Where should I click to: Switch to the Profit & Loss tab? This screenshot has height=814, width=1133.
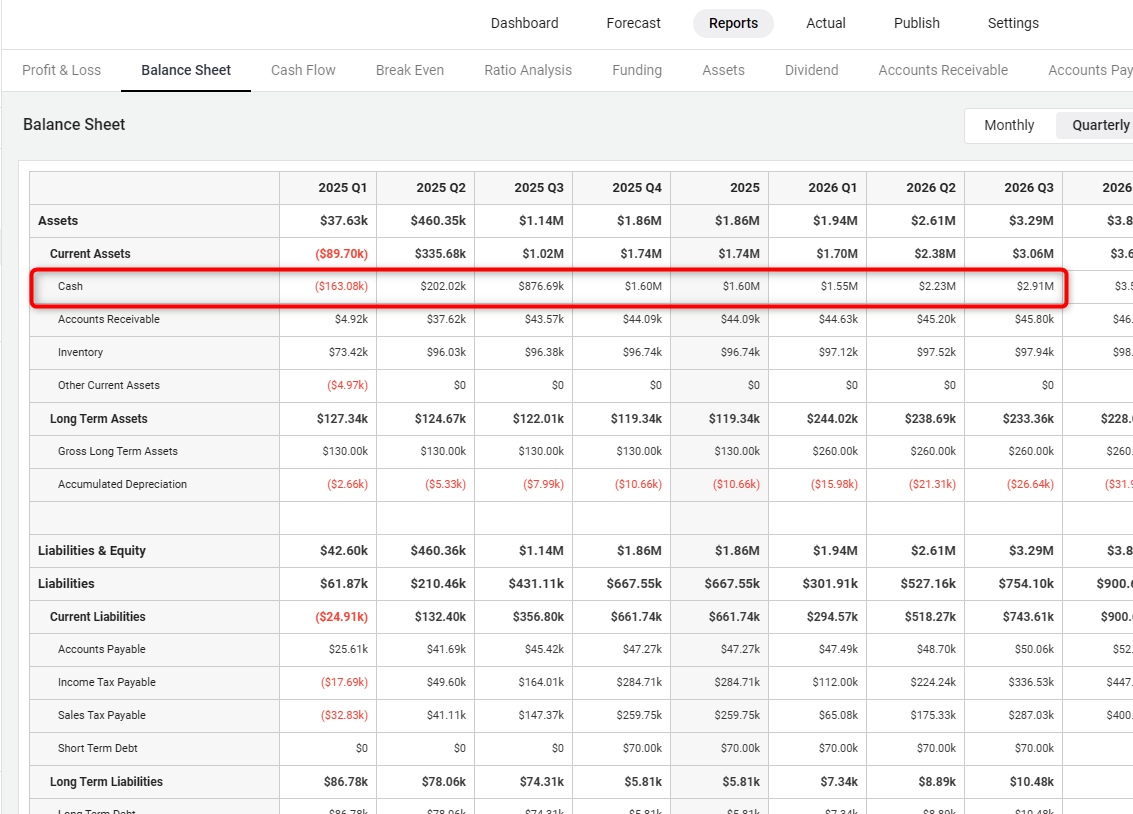(x=61, y=70)
